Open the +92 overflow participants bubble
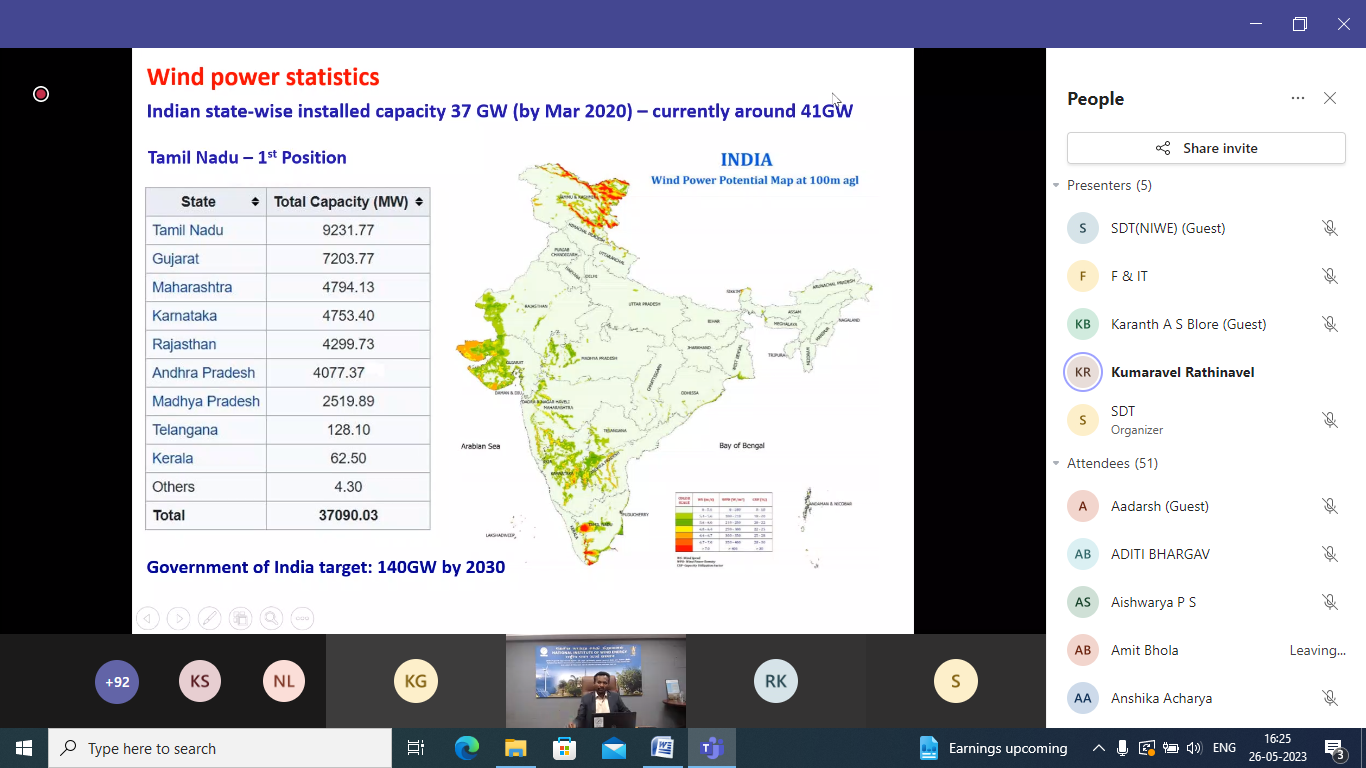 (x=117, y=682)
